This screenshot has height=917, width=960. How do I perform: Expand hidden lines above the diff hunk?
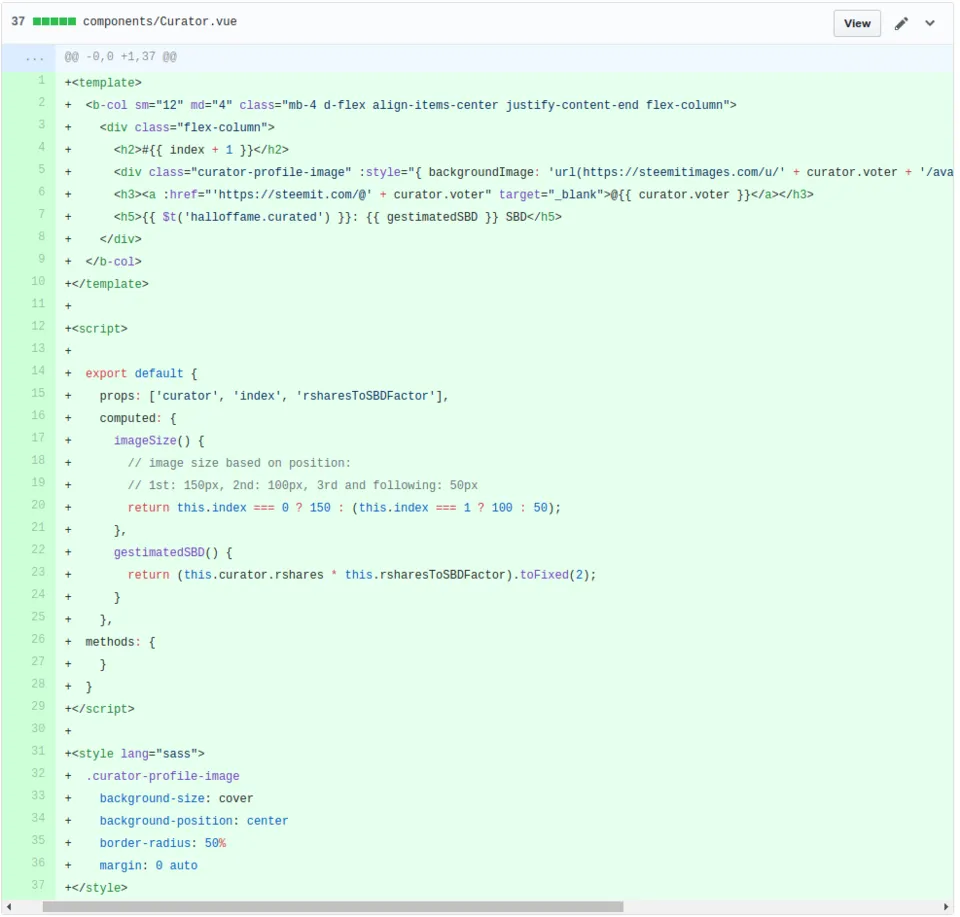29,58
